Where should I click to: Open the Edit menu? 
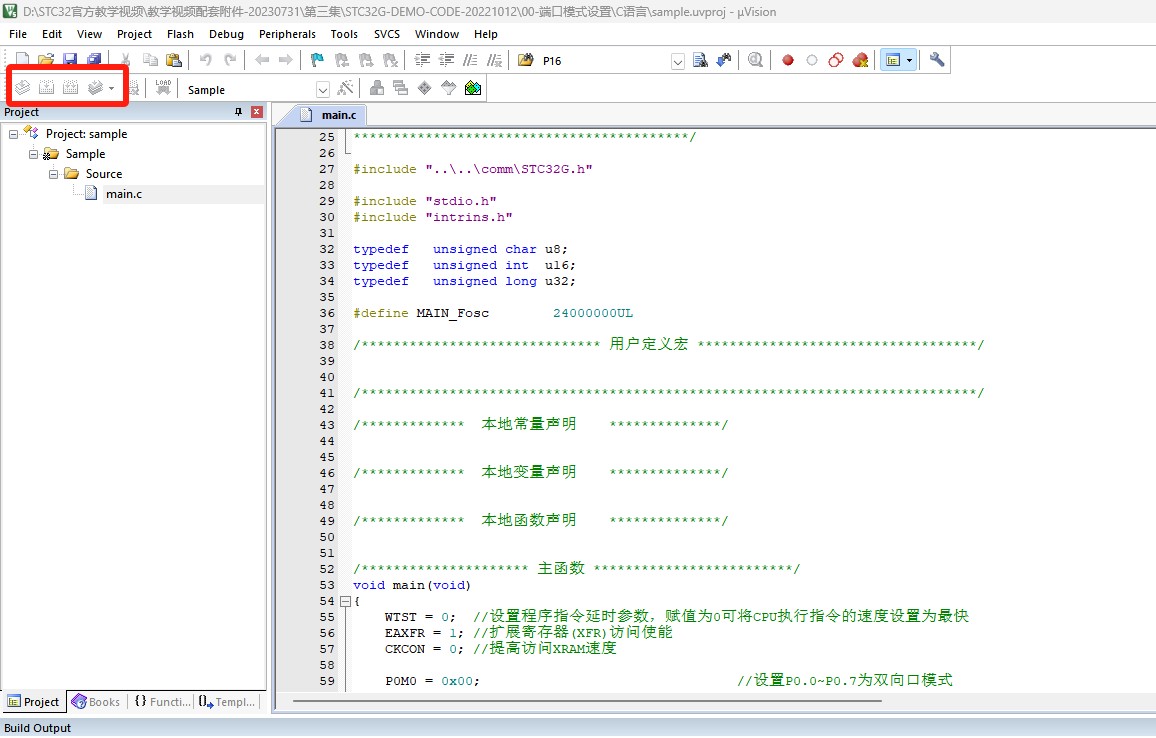click(x=52, y=34)
